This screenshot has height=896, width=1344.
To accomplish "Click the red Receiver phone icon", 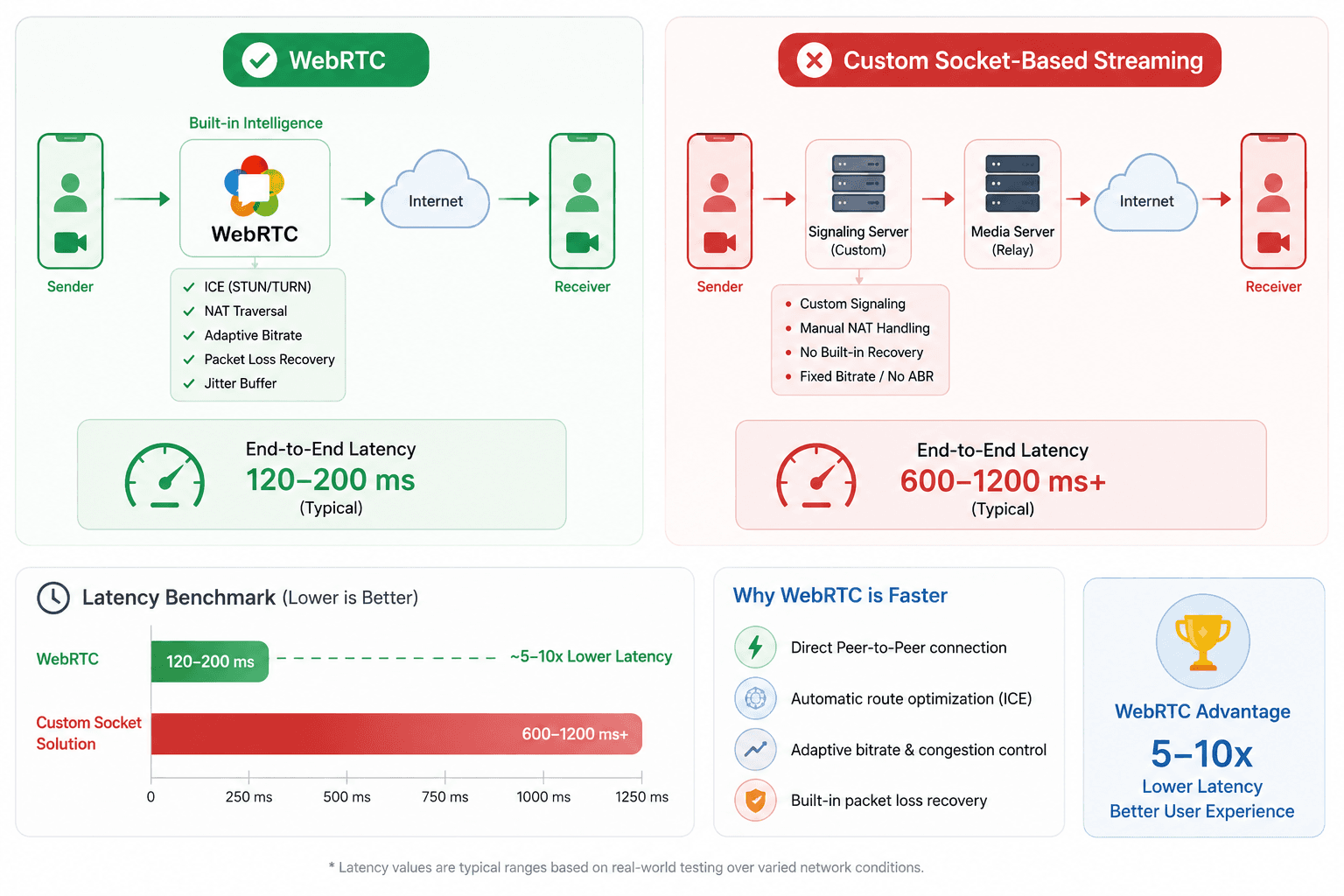I will (1273, 200).
